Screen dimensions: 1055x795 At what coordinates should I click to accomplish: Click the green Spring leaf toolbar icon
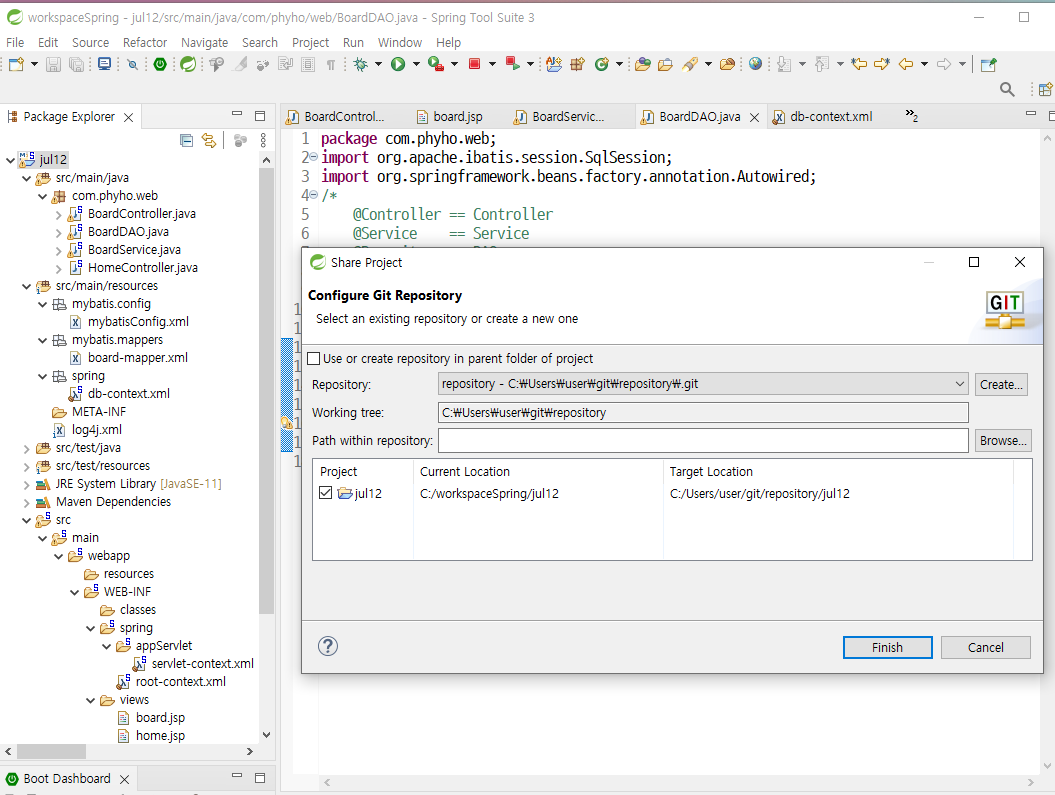[188, 65]
